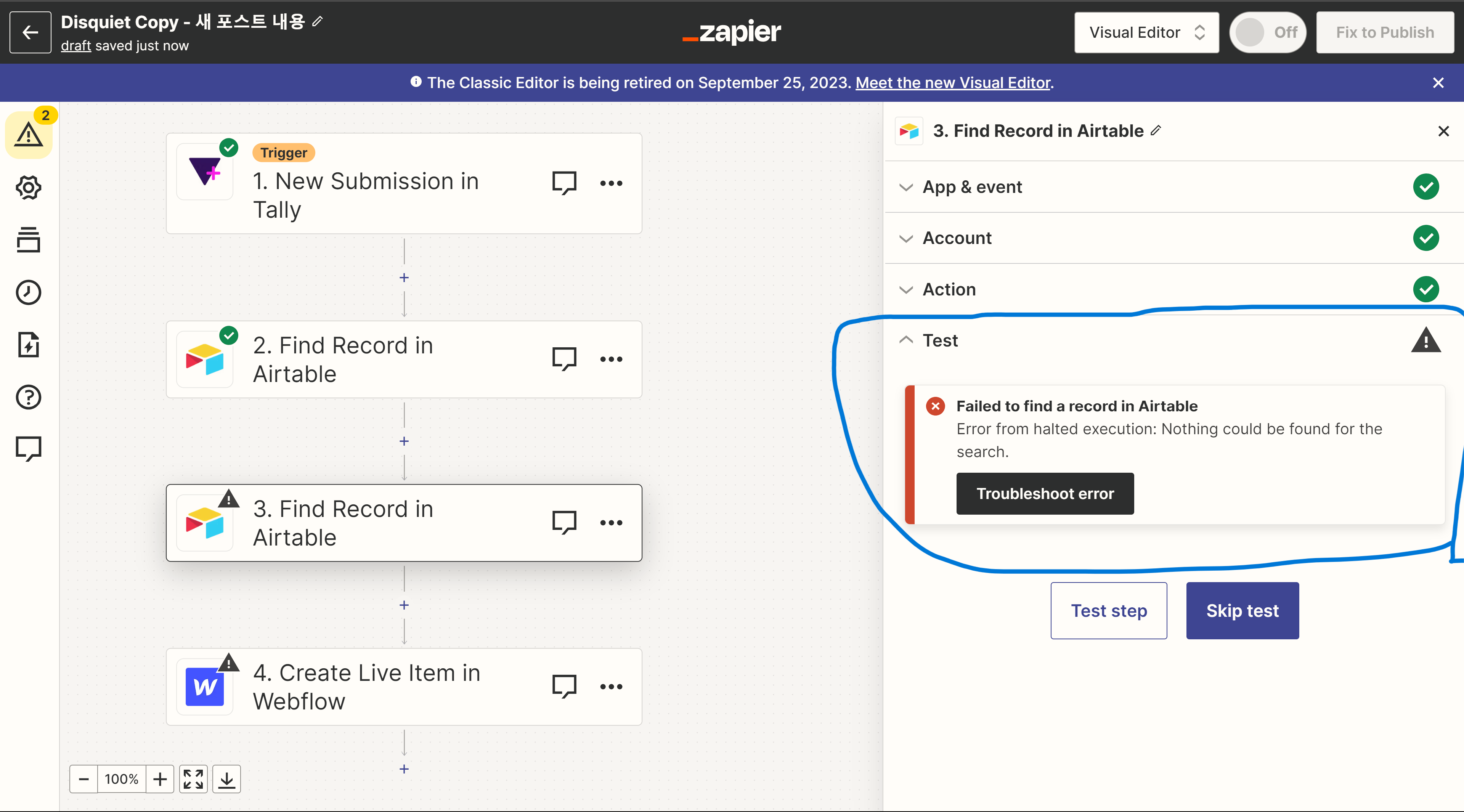Open more options for the Tally step
1464x812 pixels.
[611, 183]
